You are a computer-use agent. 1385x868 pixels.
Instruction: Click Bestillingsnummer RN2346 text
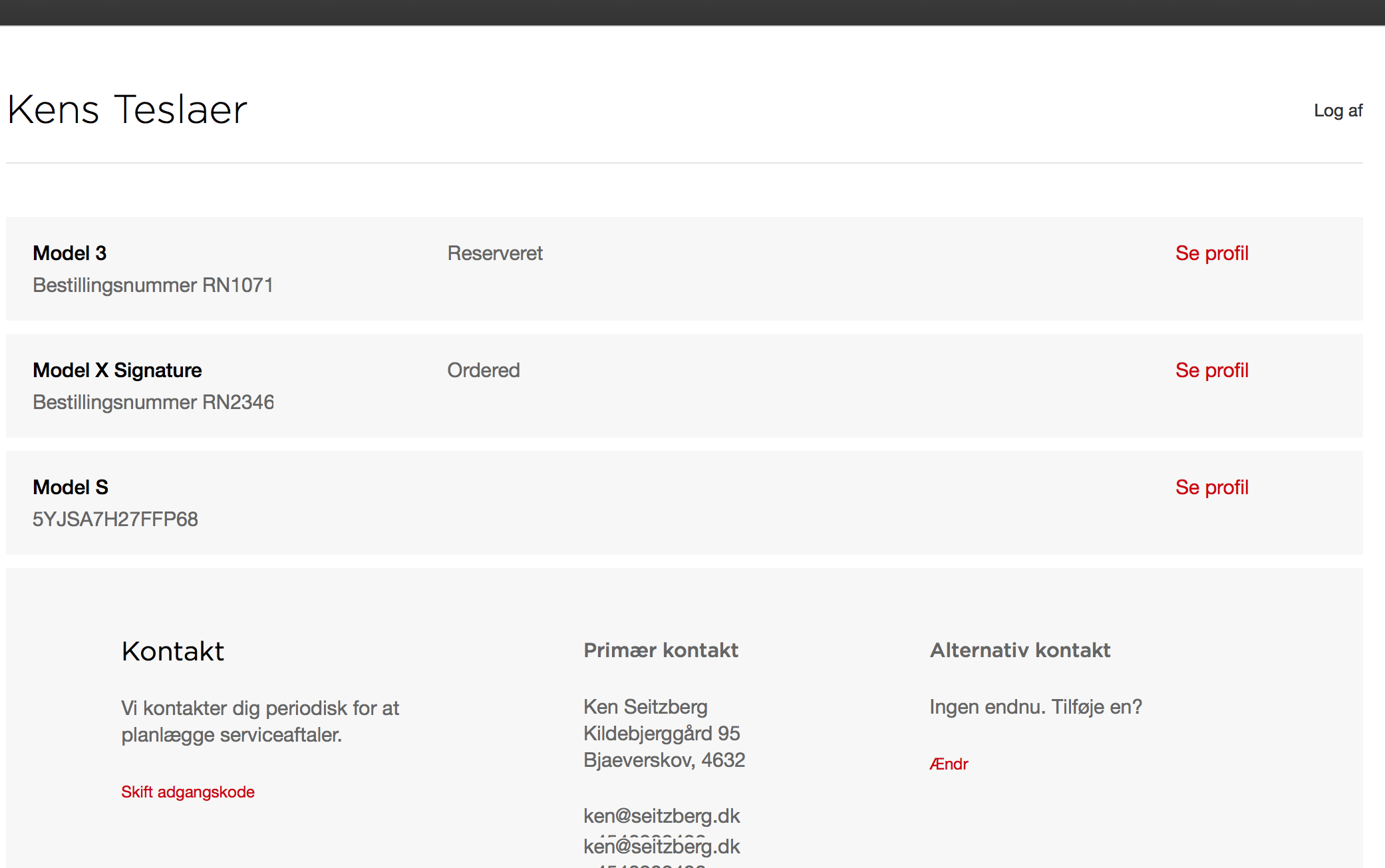(153, 402)
